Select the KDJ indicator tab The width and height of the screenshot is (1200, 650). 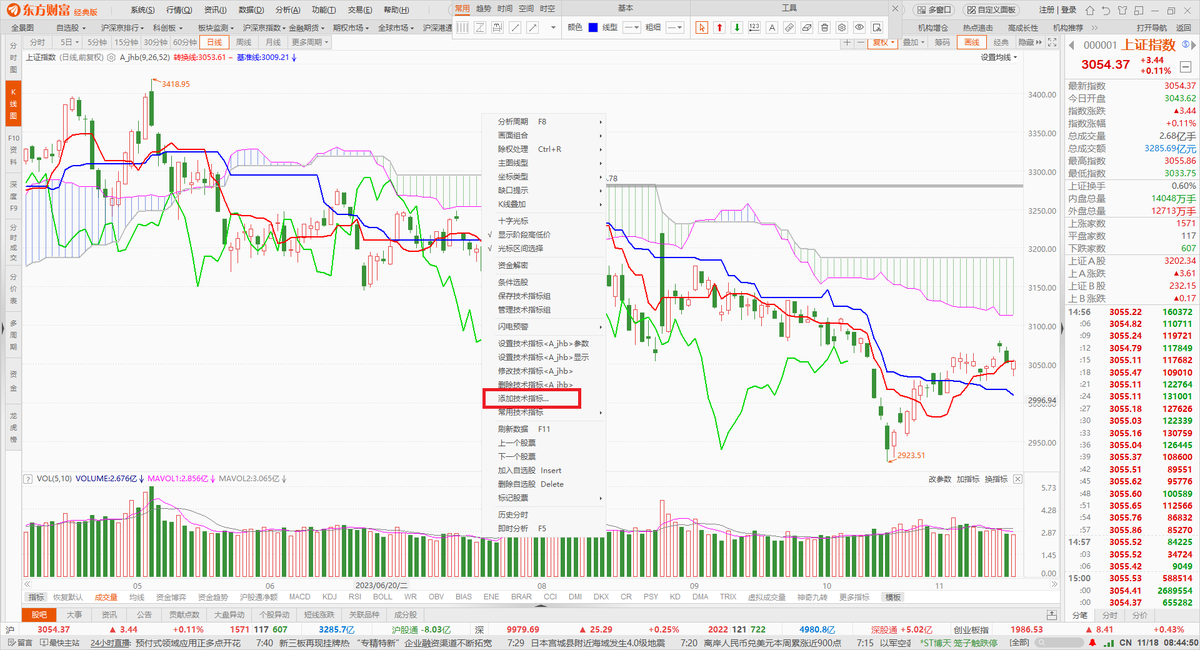click(327, 597)
